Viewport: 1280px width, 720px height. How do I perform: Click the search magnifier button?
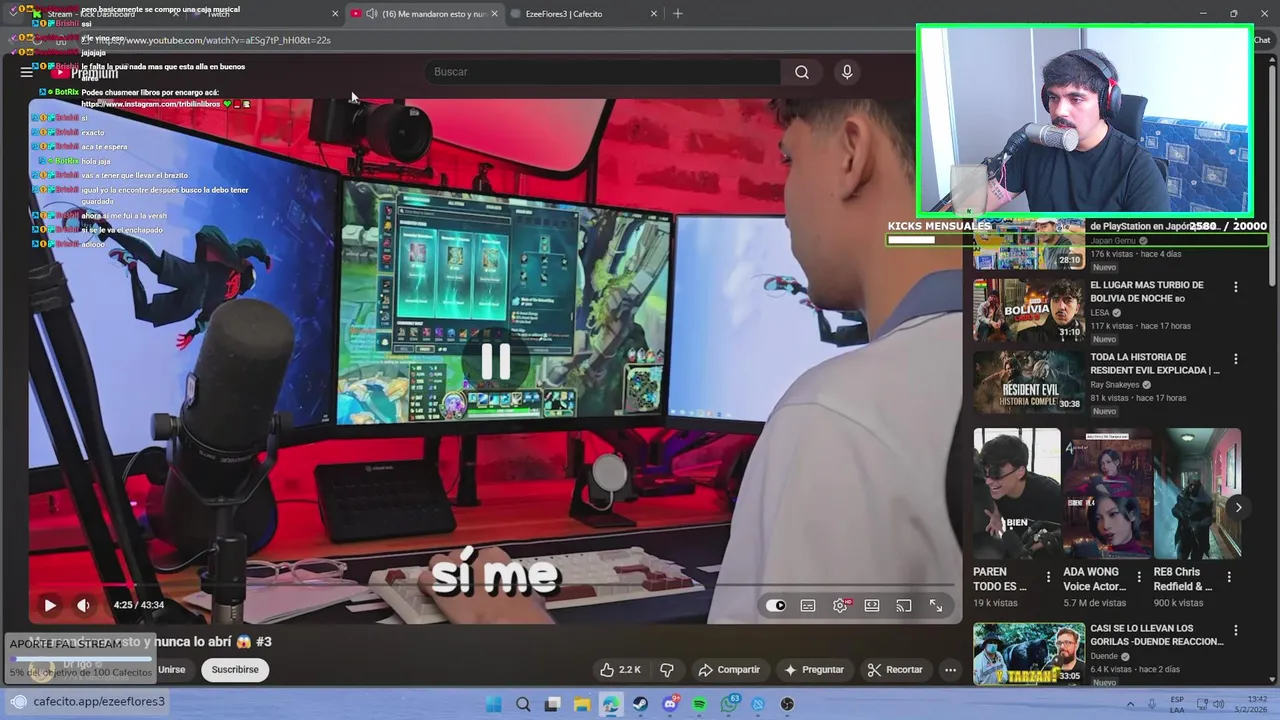coord(802,72)
